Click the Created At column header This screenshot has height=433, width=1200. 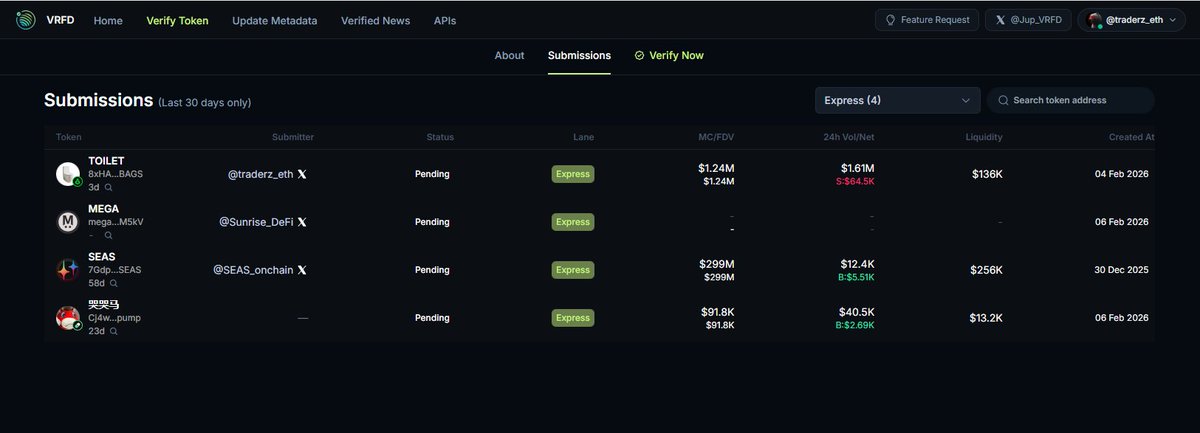1132,137
